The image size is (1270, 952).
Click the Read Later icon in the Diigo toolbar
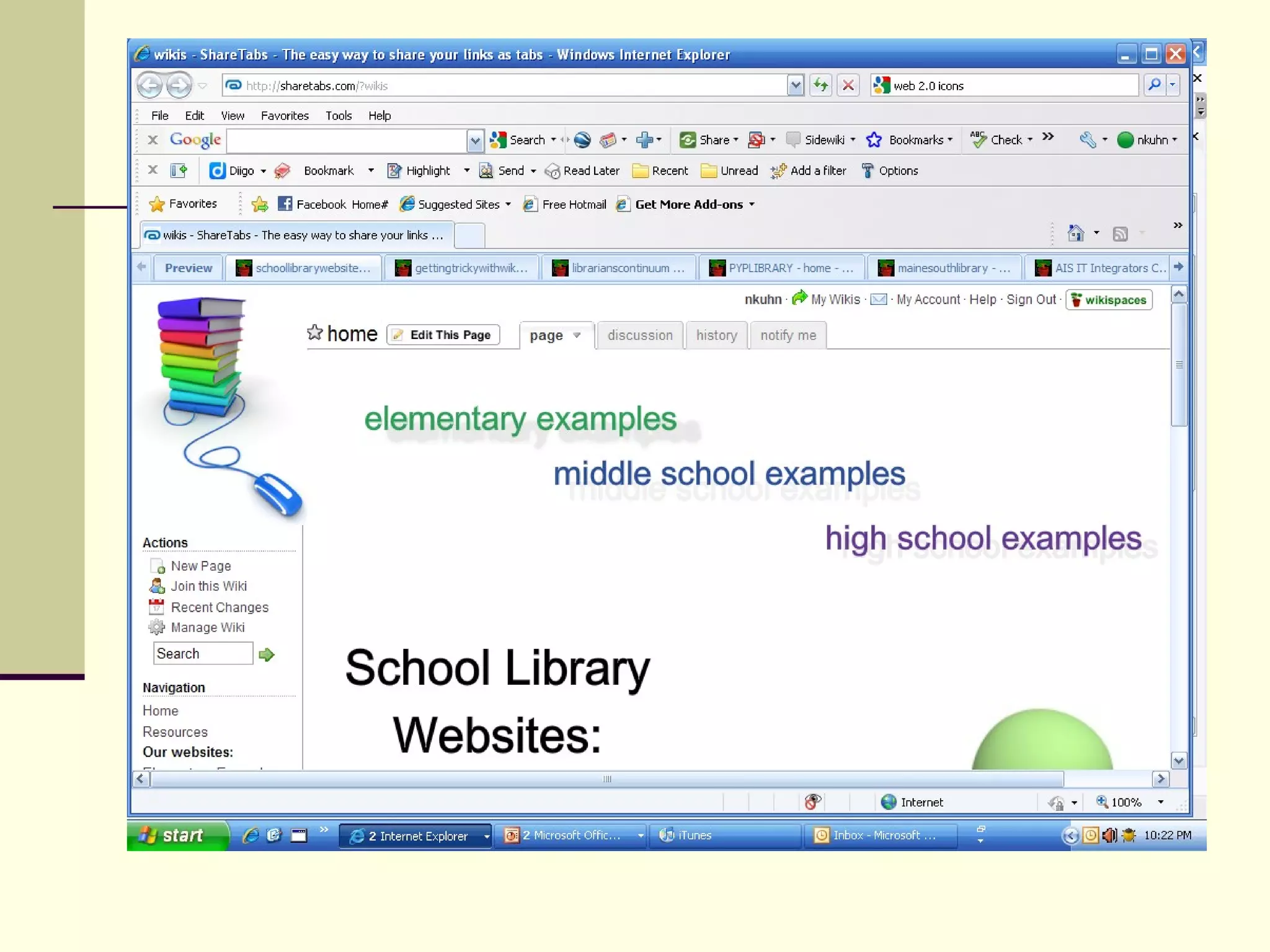pyautogui.click(x=552, y=171)
